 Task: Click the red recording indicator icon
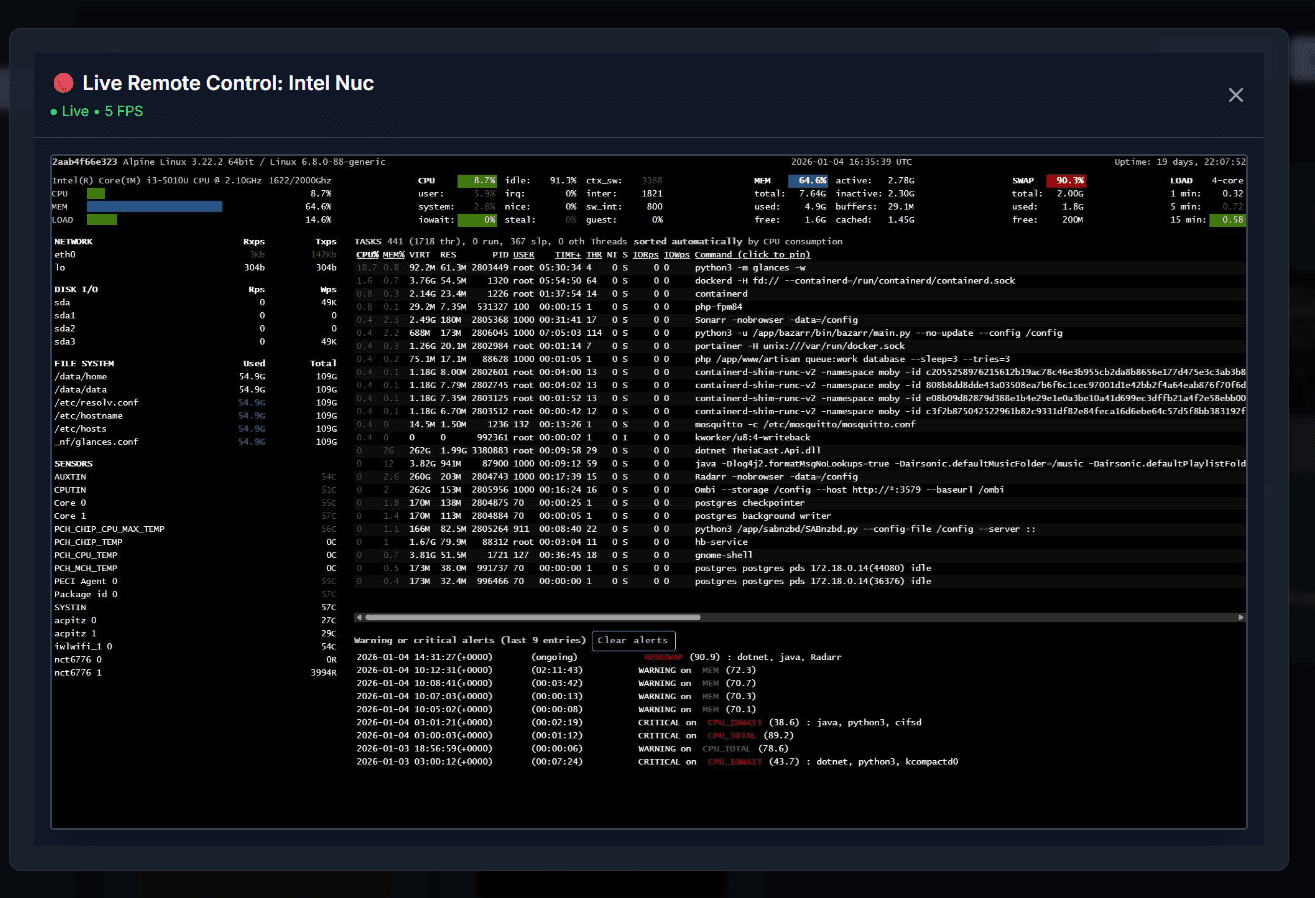pos(64,83)
